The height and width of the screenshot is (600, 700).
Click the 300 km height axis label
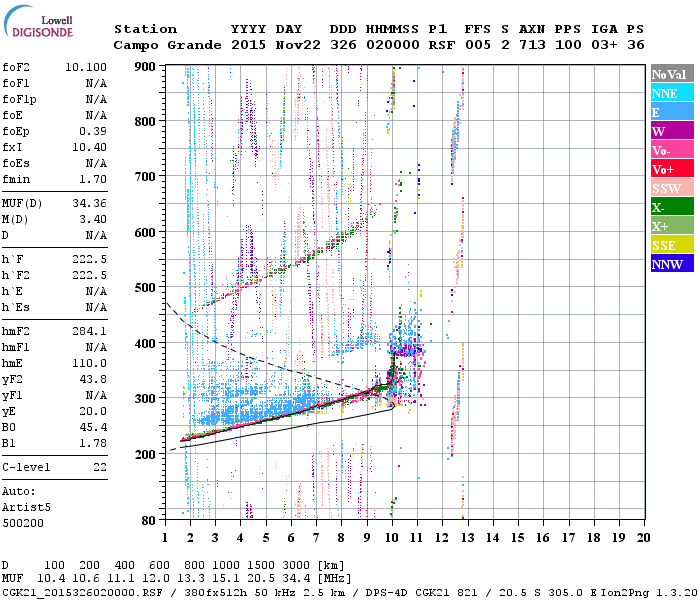(145, 399)
